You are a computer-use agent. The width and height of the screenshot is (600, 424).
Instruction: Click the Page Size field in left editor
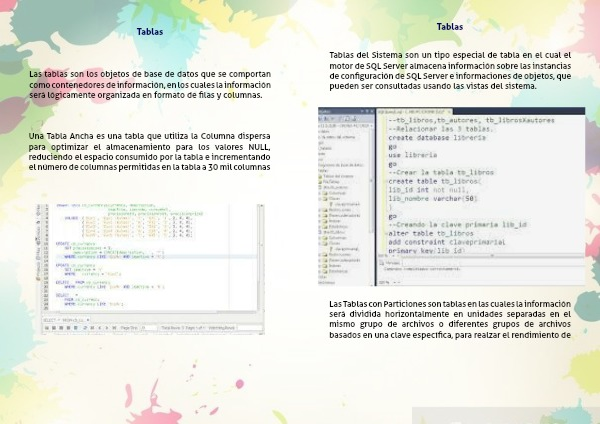(149, 326)
